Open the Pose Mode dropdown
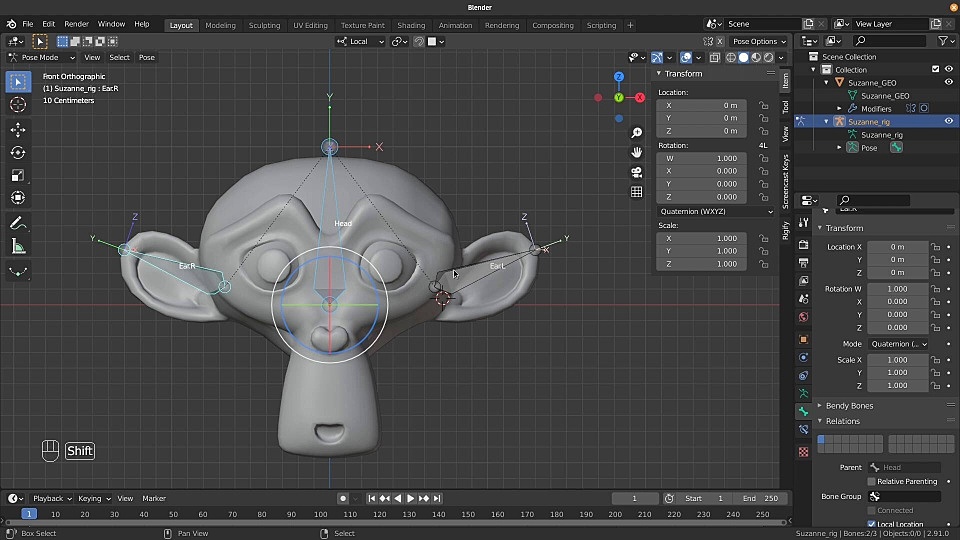Image resolution: width=960 pixels, height=540 pixels. (x=39, y=57)
